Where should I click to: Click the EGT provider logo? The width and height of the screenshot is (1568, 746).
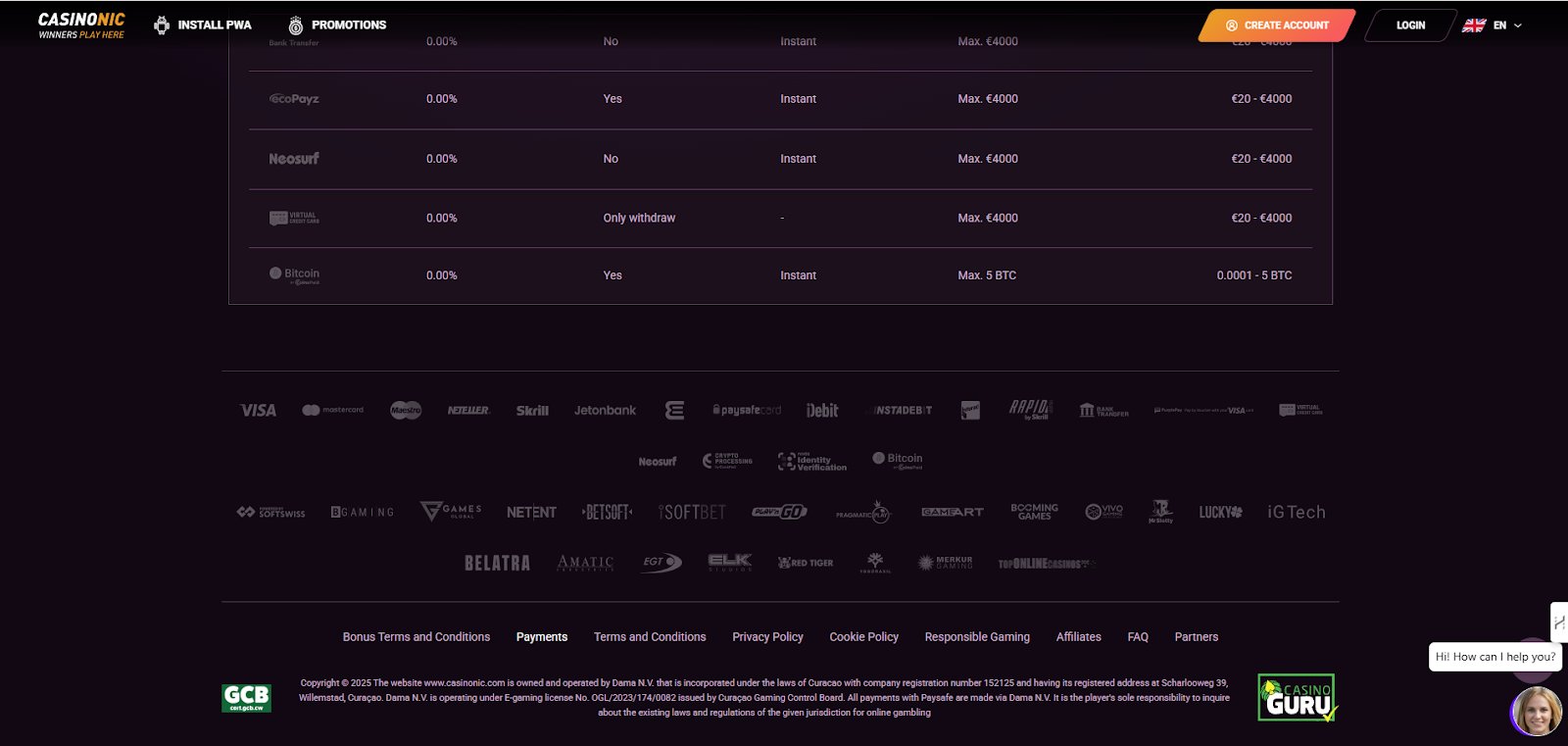(661, 563)
